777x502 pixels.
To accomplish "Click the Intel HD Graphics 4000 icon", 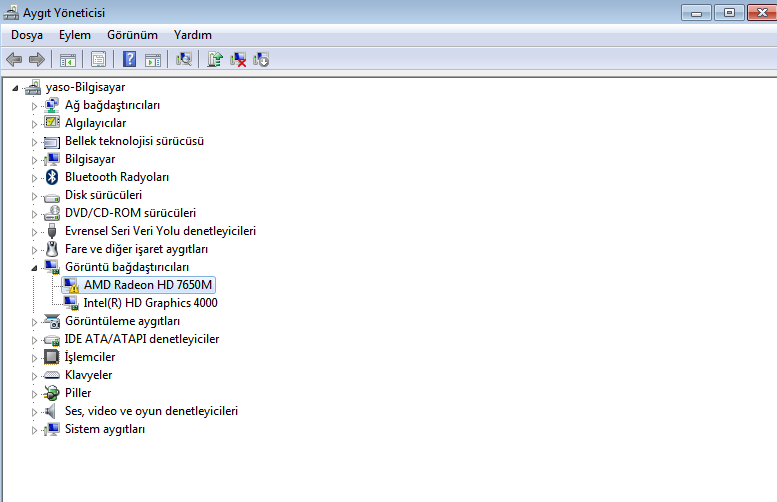I will [71, 303].
